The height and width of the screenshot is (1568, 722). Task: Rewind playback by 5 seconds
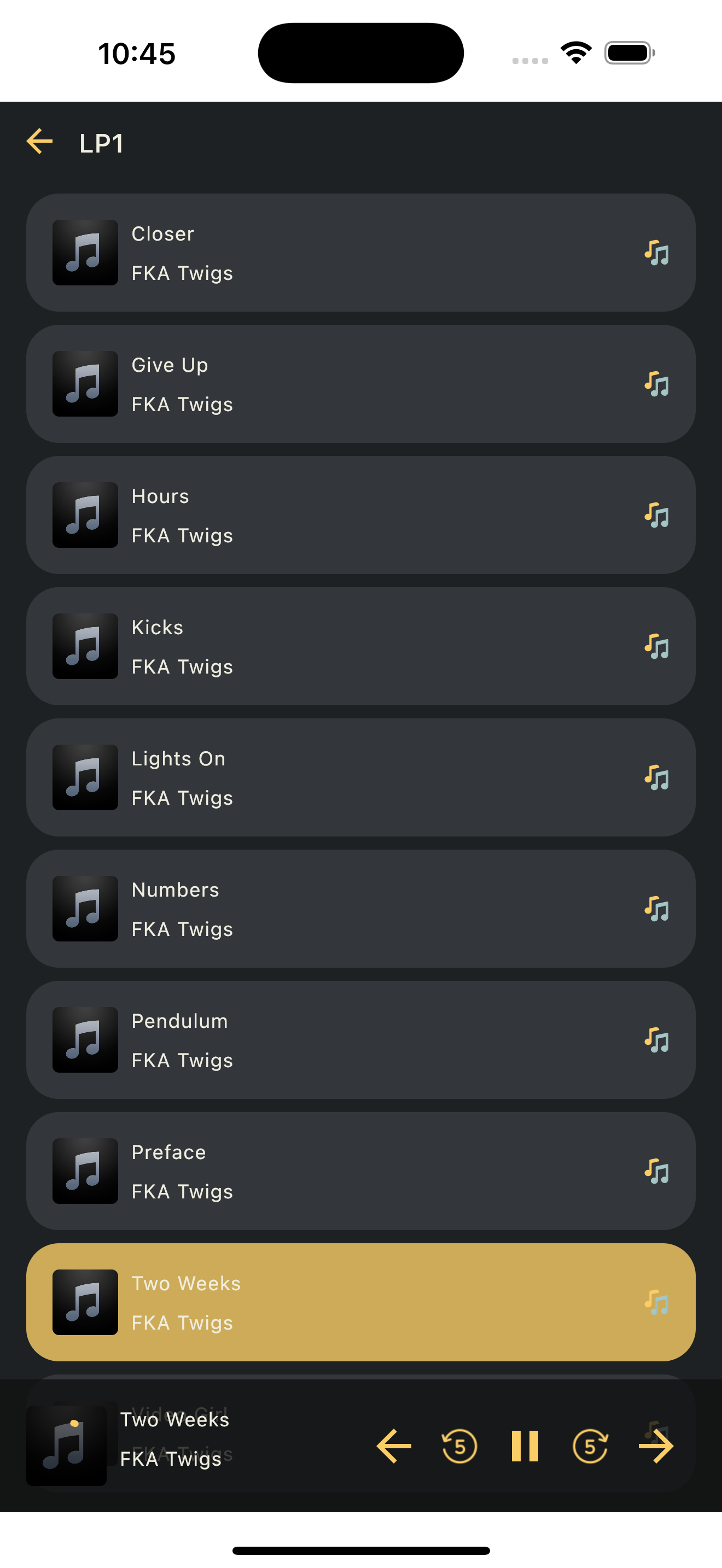tap(459, 1446)
